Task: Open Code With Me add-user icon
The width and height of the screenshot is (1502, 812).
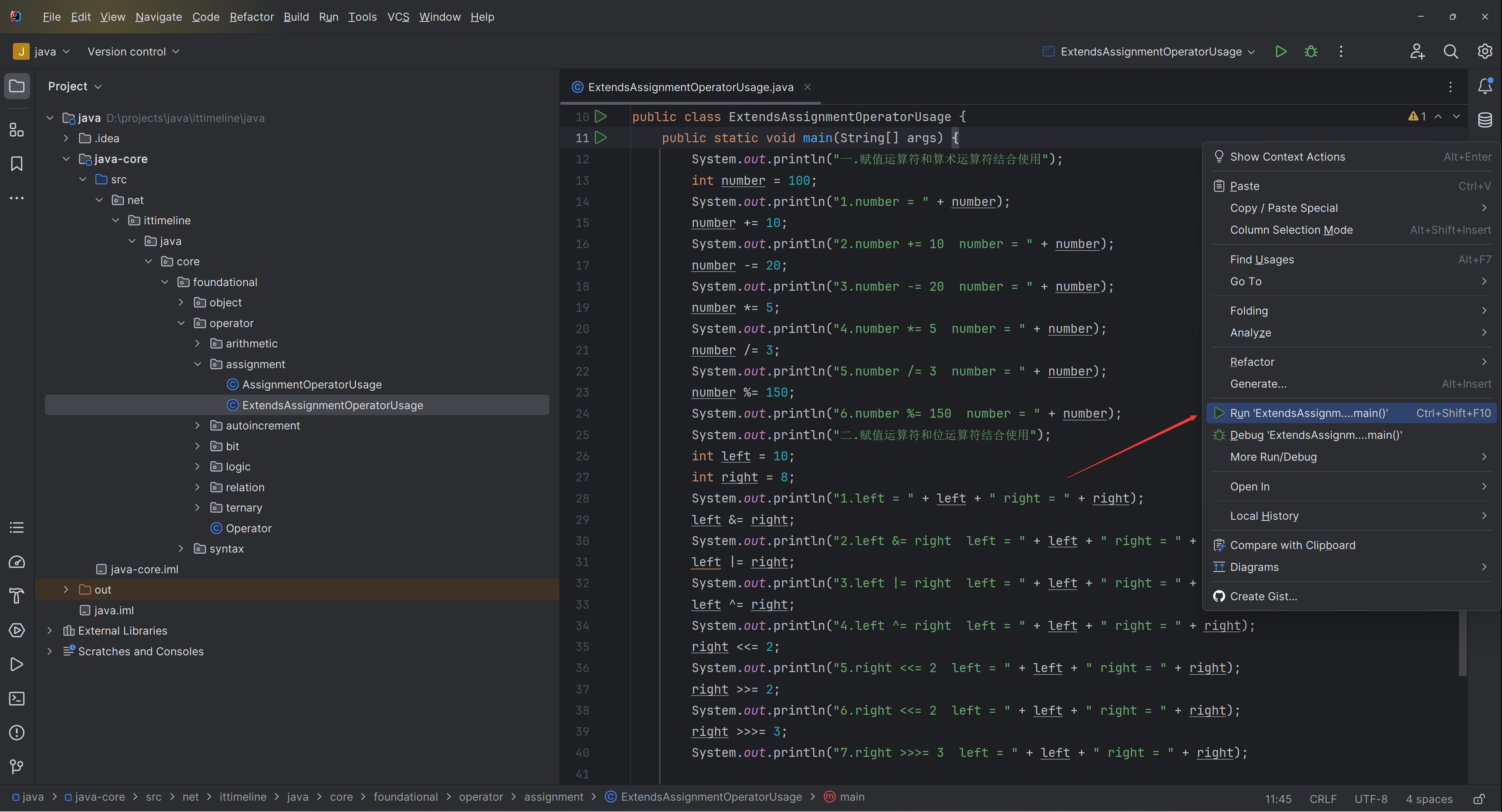Action: tap(1418, 51)
